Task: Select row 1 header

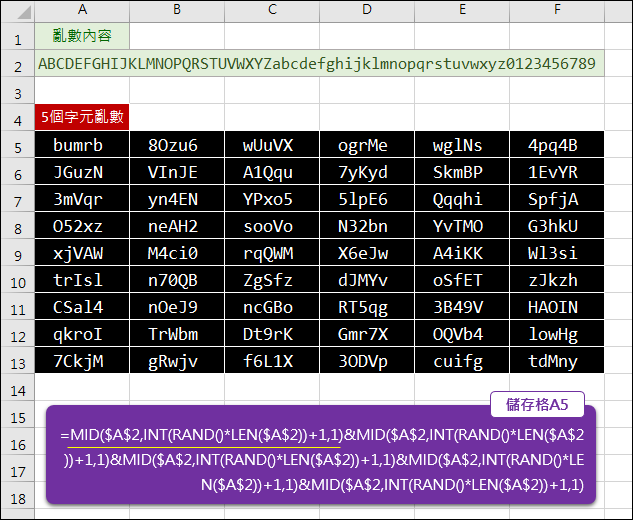Action: pyautogui.click(x=18, y=36)
